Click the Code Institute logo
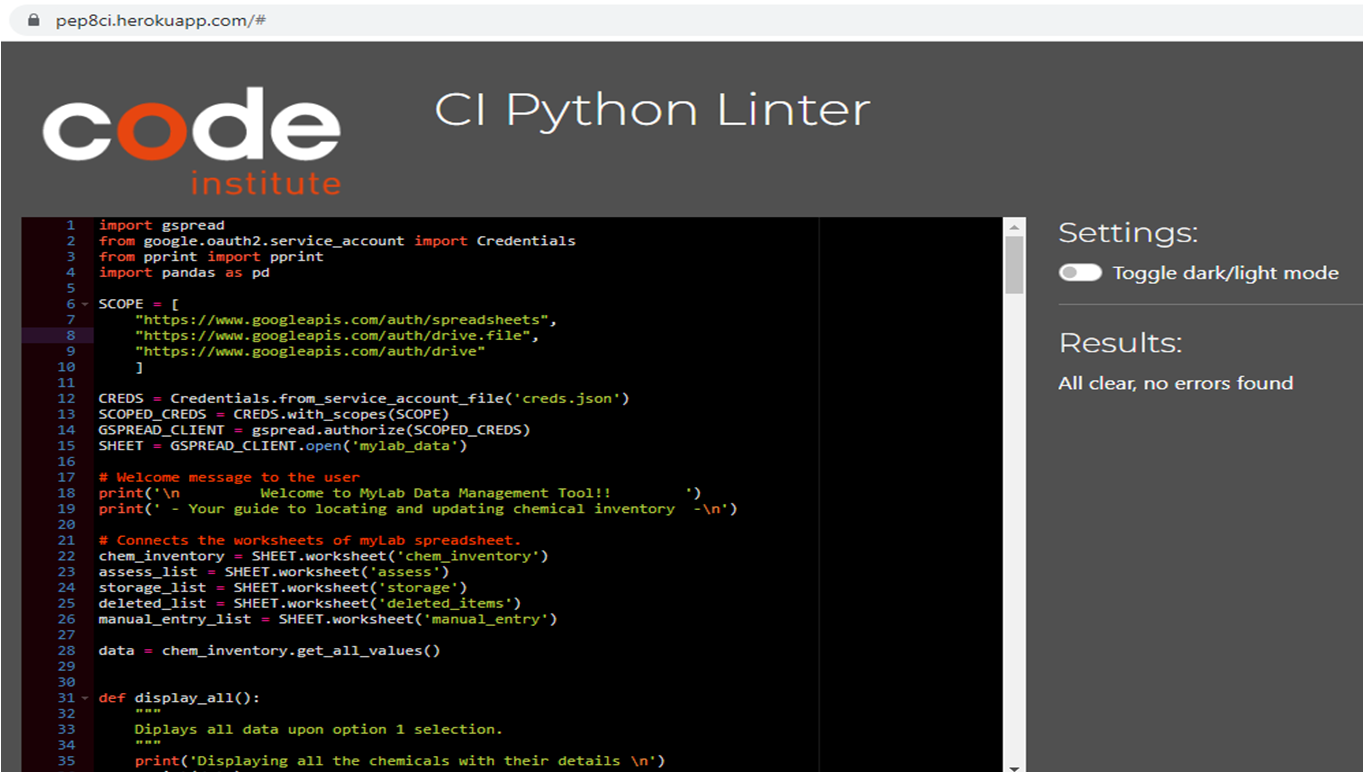The width and height of the screenshot is (1364, 773). tap(192, 140)
